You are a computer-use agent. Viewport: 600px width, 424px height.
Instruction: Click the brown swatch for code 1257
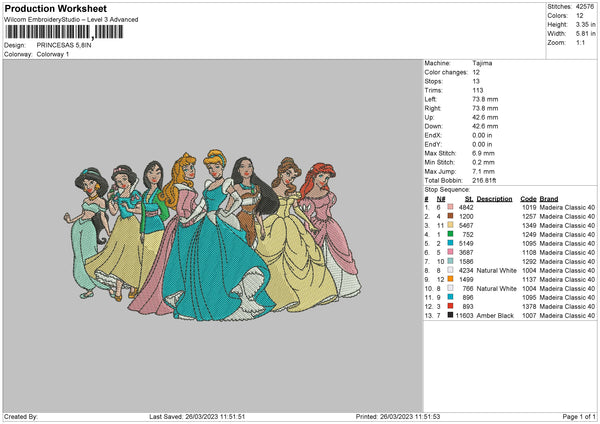pyautogui.click(x=450, y=216)
